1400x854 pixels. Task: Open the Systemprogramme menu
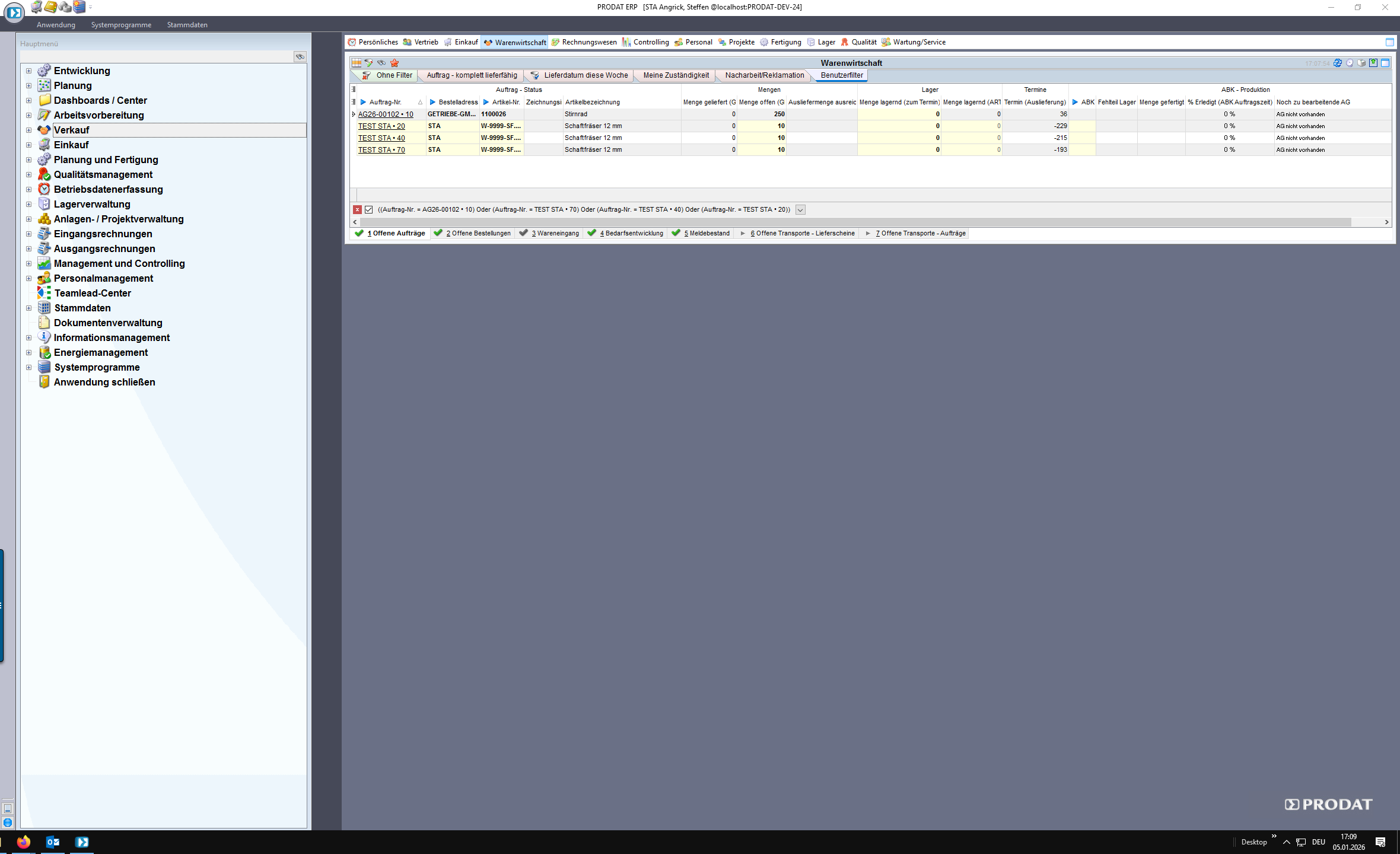click(121, 25)
